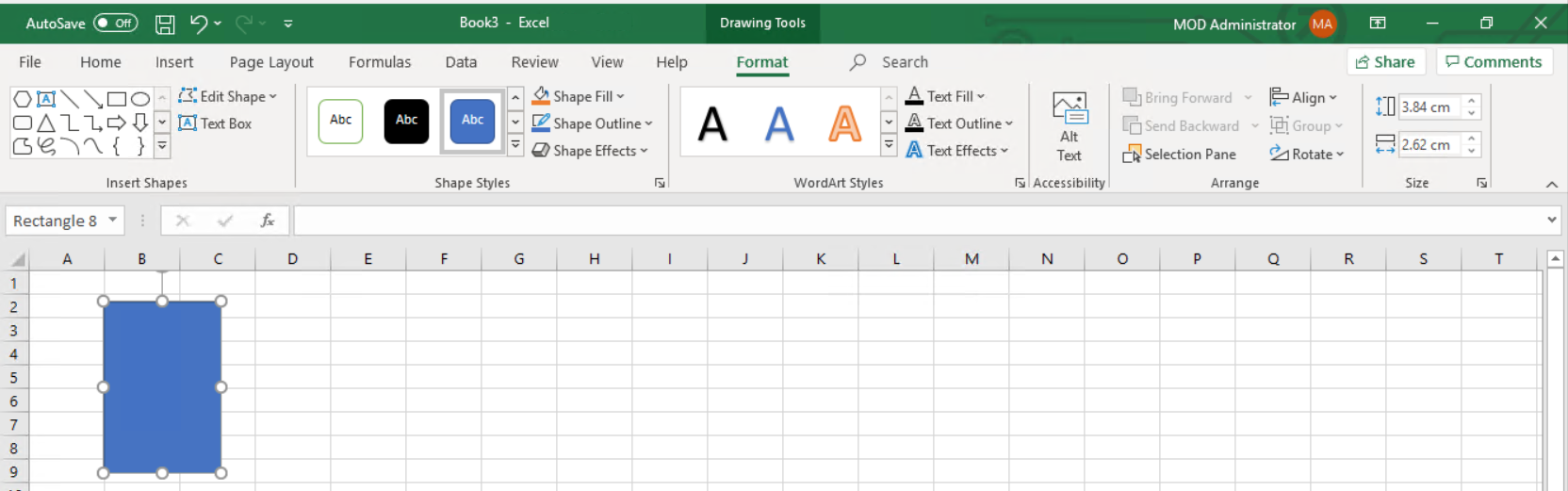The image size is (1568, 491).
Task: Open the Rotate dropdown
Action: (x=1306, y=154)
